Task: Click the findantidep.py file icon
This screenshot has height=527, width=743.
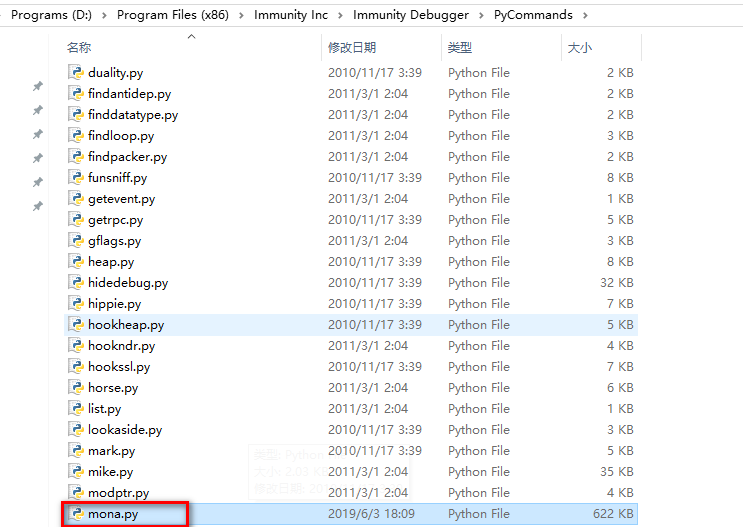Action: (x=76, y=93)
